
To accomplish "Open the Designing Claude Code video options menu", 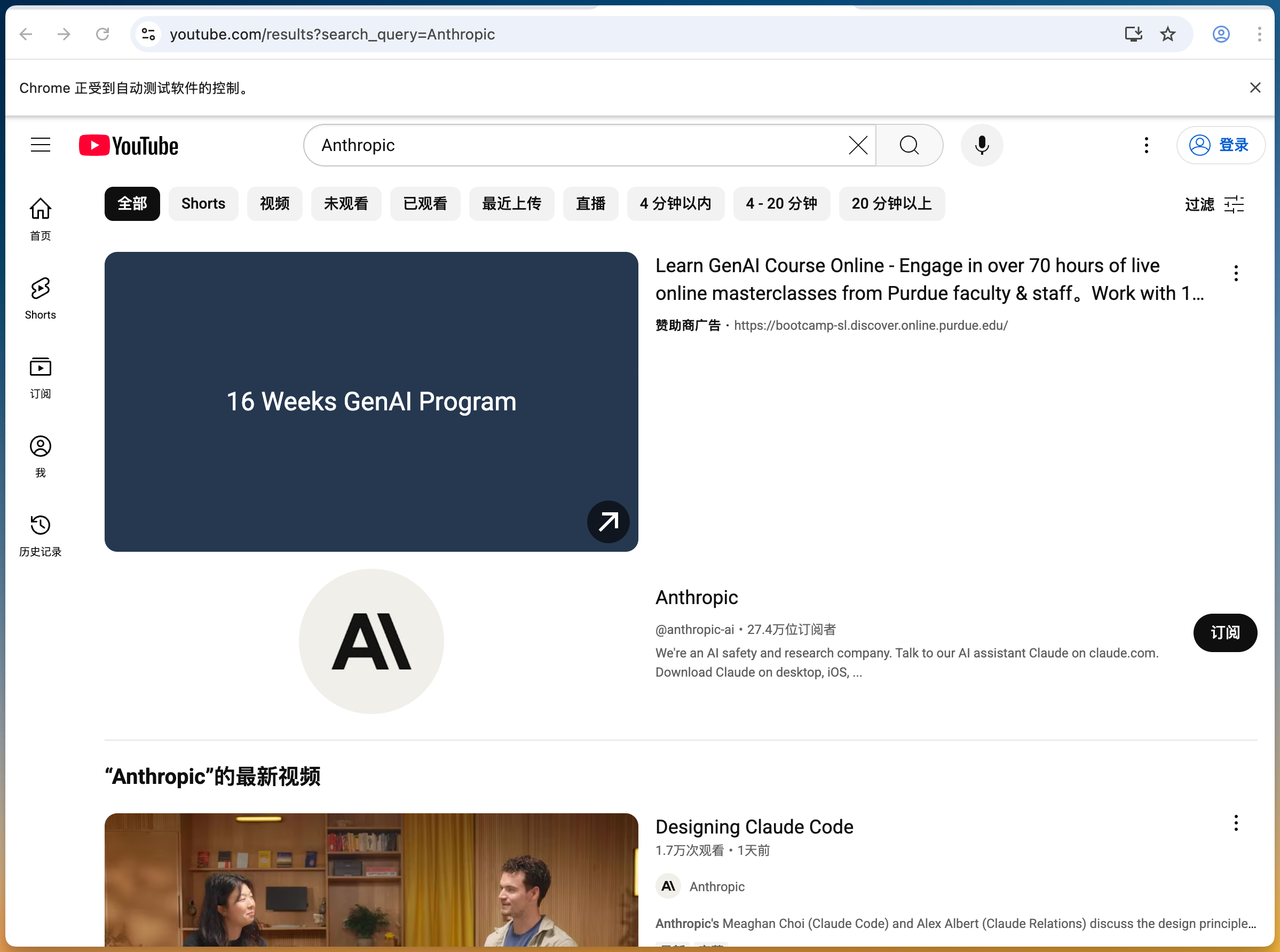I will 1235,823.
